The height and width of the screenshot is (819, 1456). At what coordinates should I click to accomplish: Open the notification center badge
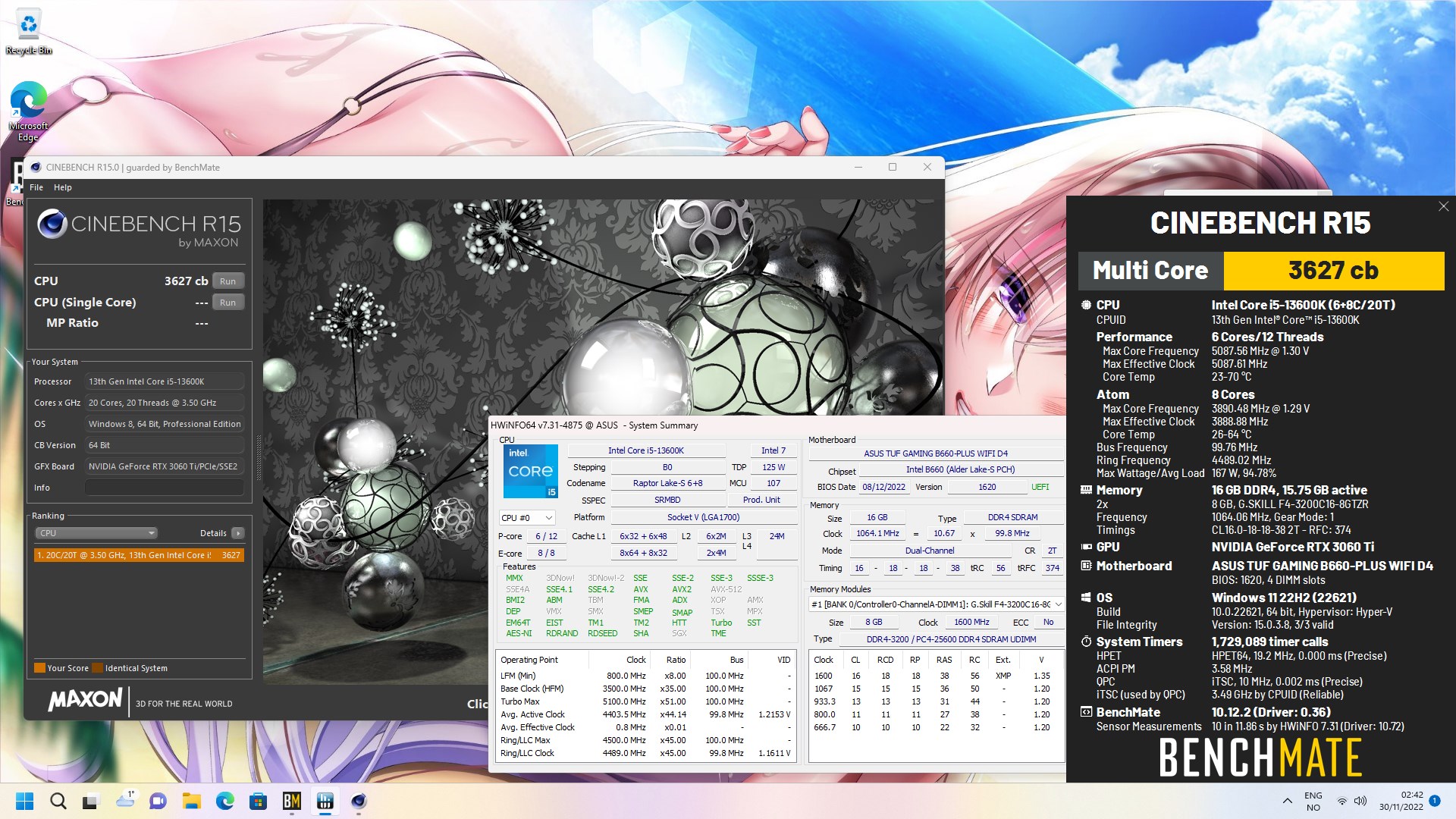(x=1435, y=801)
